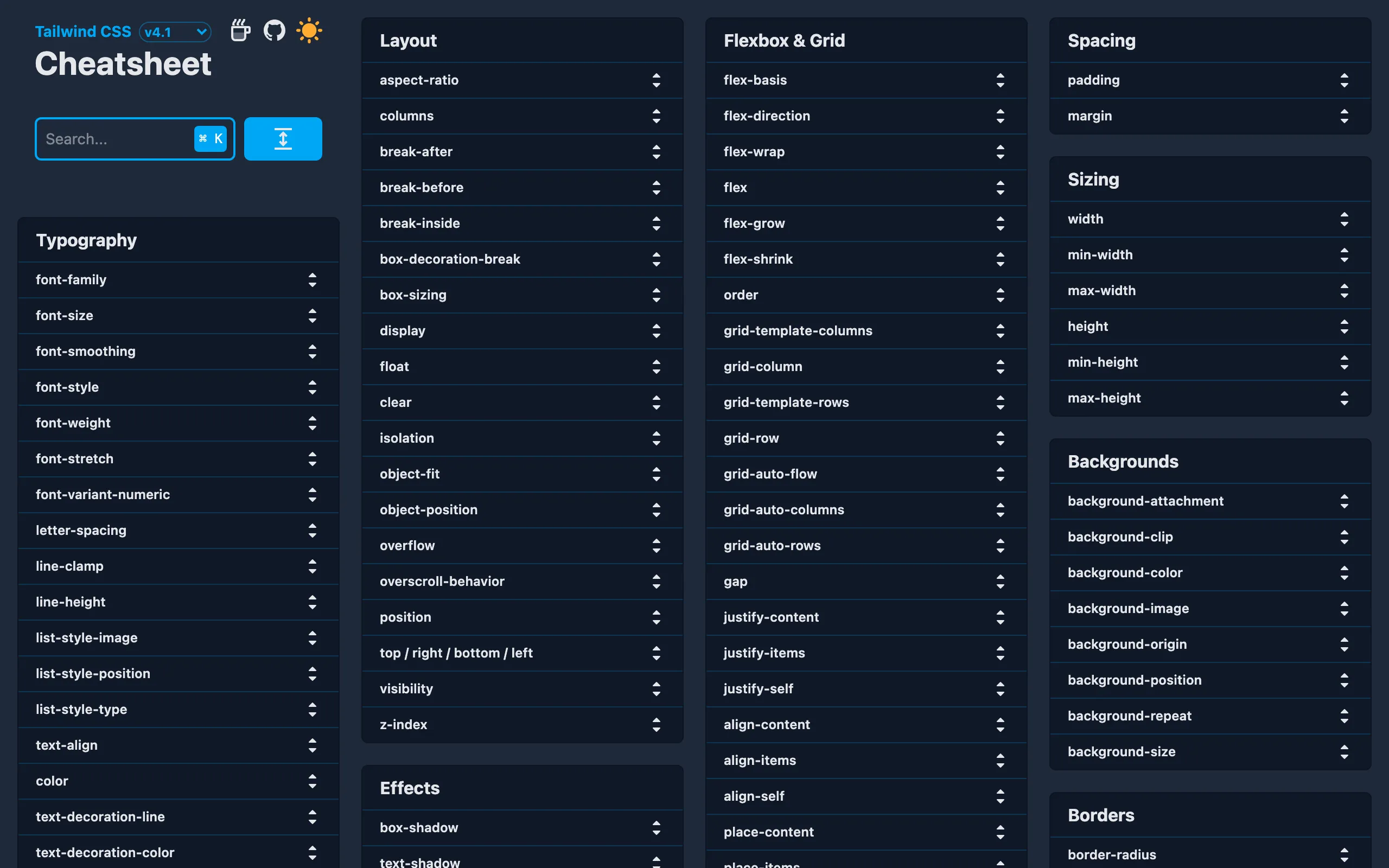Expand the max-height chevron icon

(1344, 398)
